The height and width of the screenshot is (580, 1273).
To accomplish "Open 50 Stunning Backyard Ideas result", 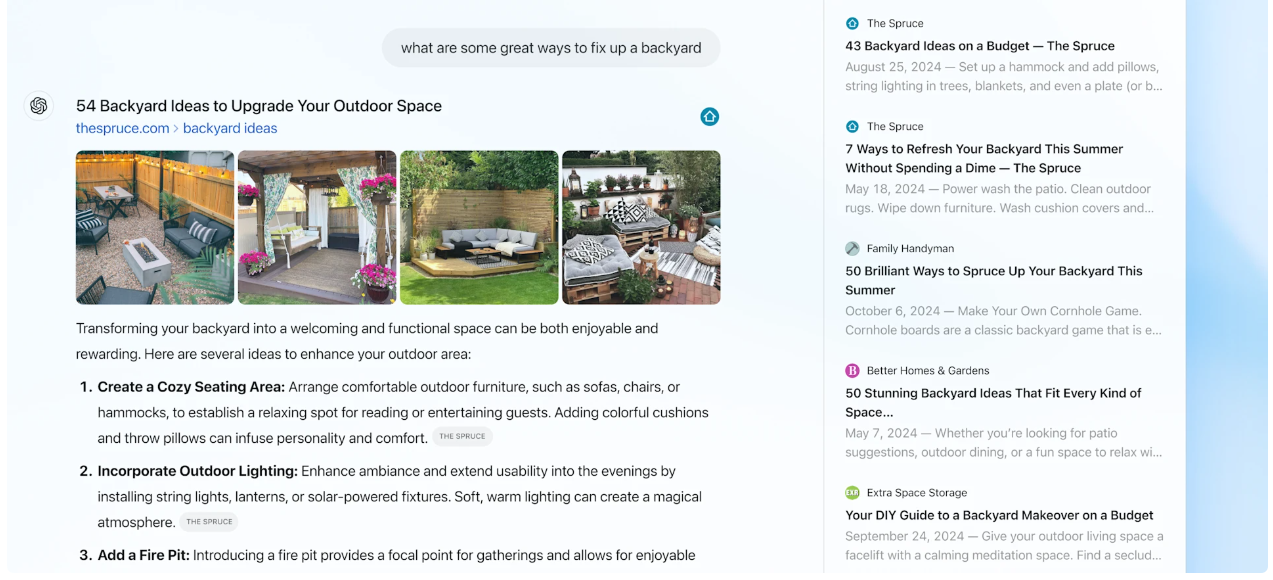I will click(993, 402).
